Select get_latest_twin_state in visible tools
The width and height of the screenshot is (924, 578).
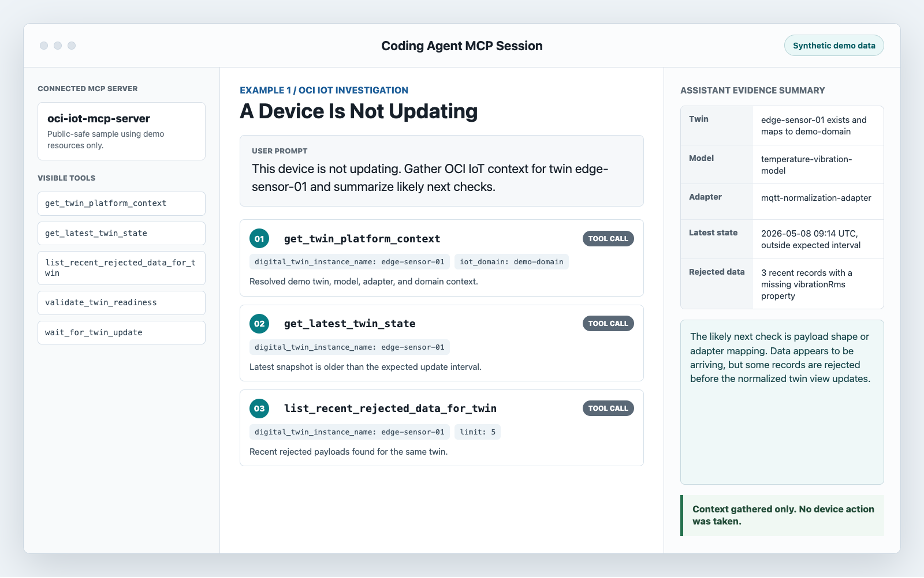point(121,233)
